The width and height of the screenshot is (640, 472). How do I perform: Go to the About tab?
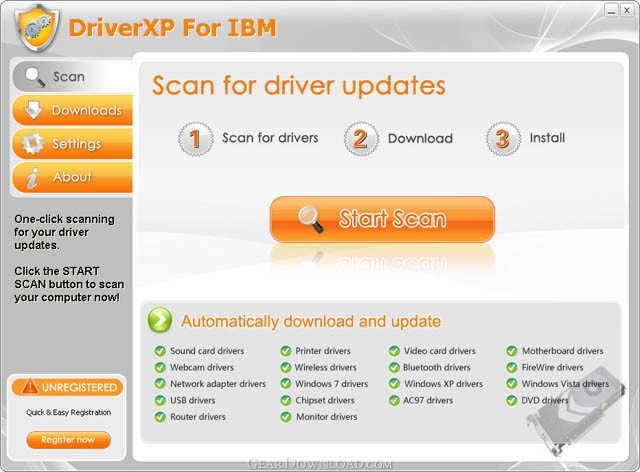73,177
